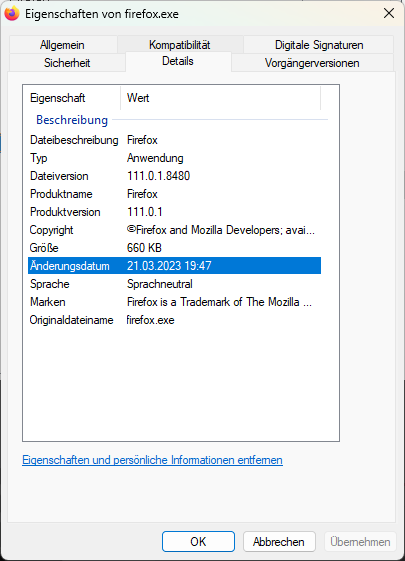This screenshot has width=405, height=561.
Task: Click the highlighted Änderungsdatum row
Action: click(x=175, y=265)
